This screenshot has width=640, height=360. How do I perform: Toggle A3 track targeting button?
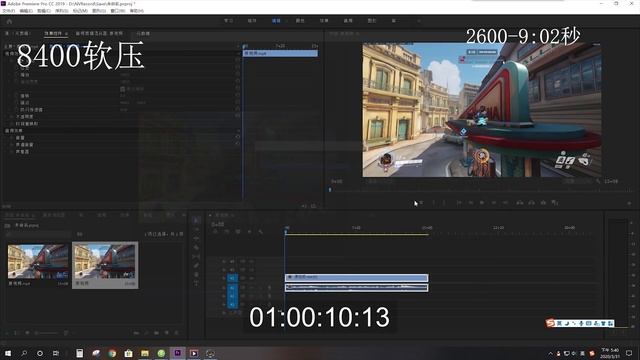(x=232, y=304)
